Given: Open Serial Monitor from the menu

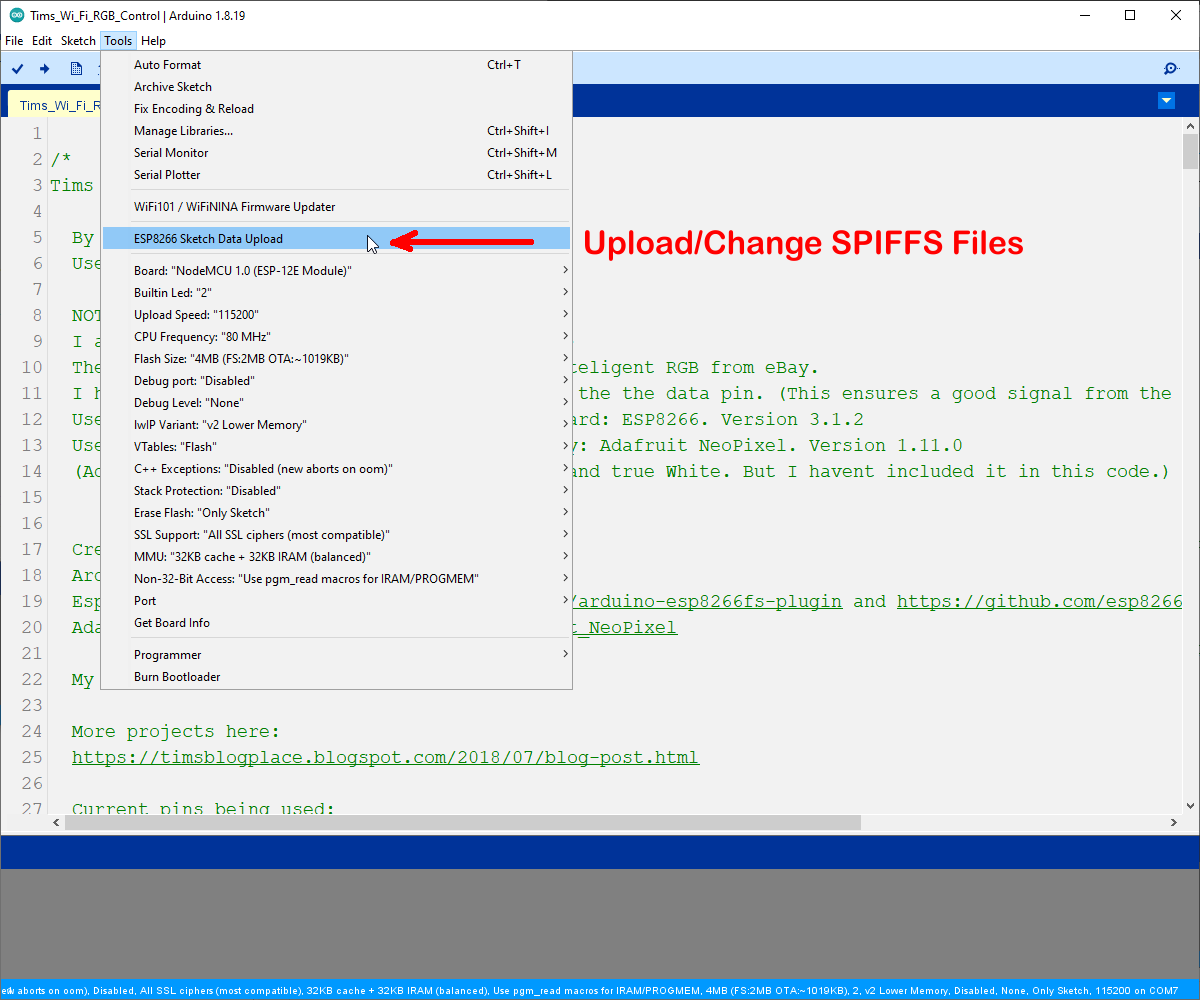Looking at the screenshot, I should pos(336,153).
